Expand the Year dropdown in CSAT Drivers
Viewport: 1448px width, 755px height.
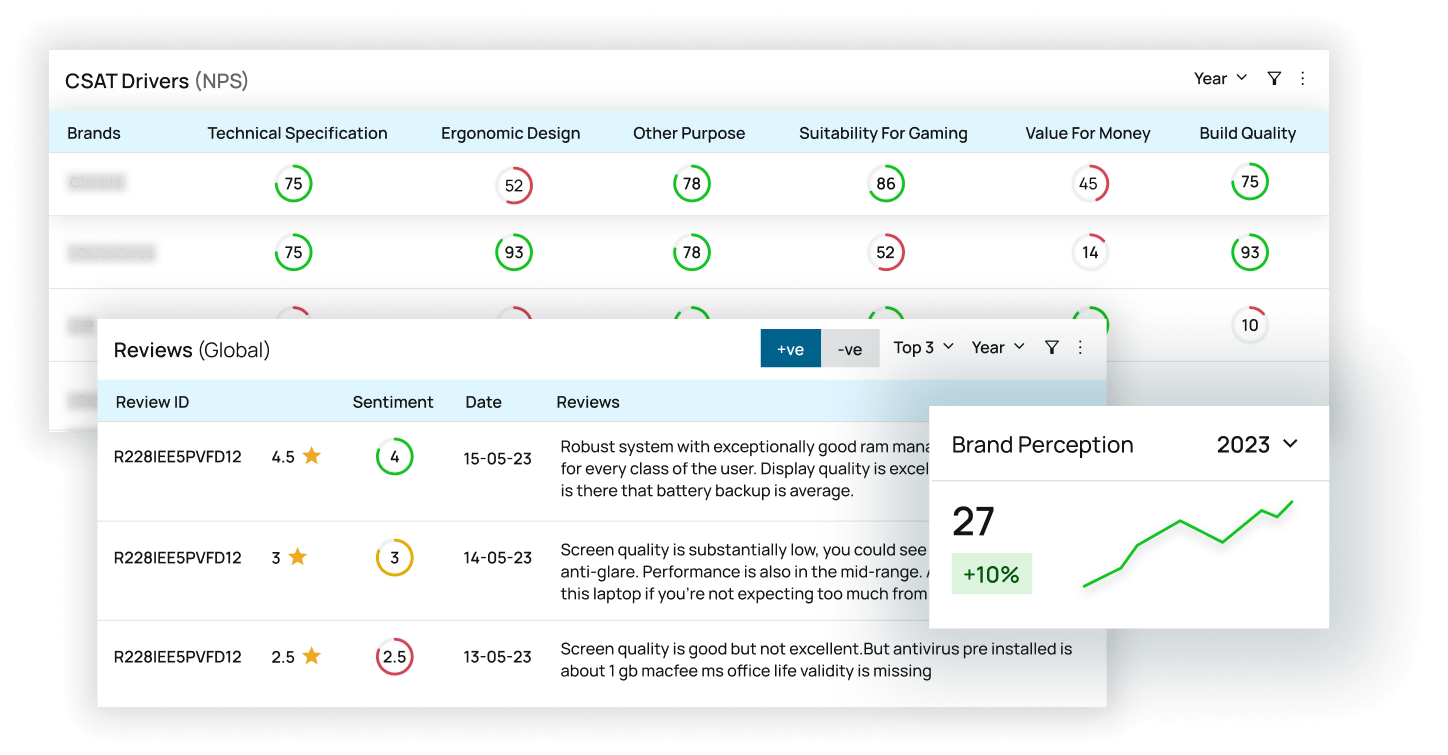(1220, 78)
